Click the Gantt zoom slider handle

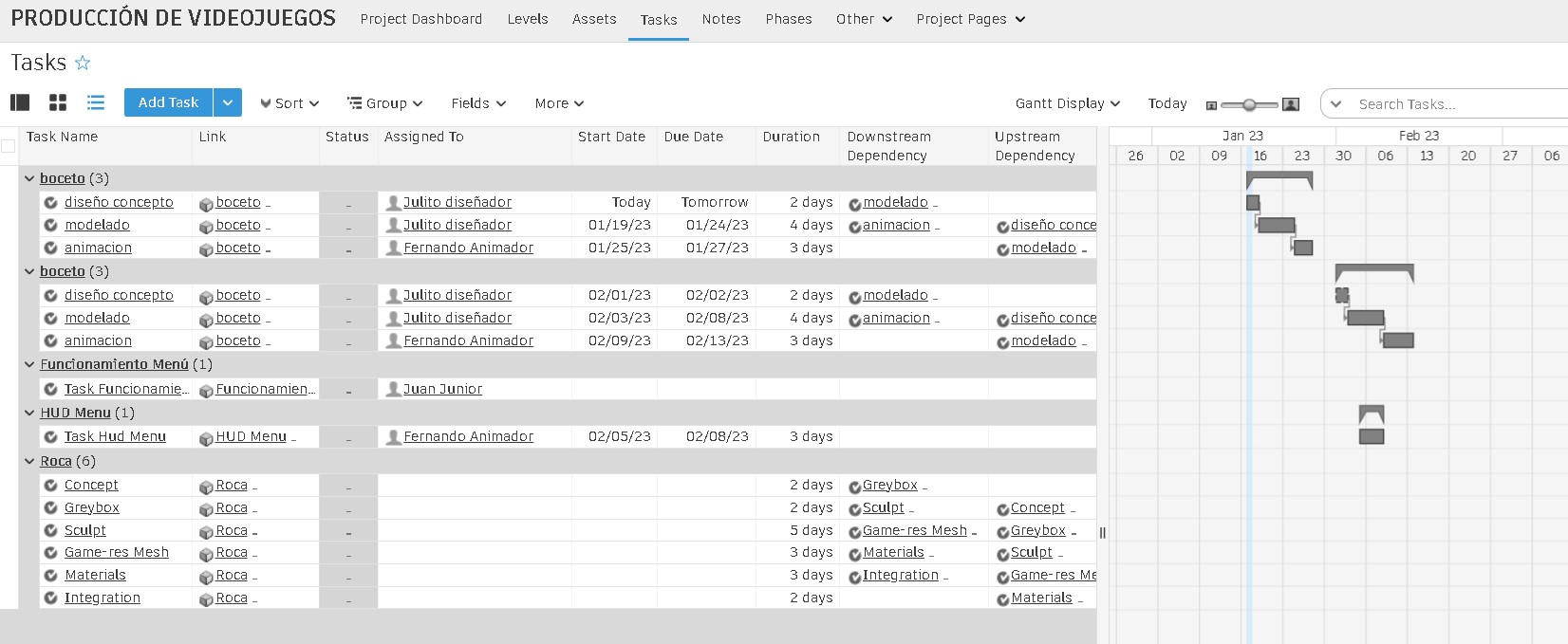1249,104
